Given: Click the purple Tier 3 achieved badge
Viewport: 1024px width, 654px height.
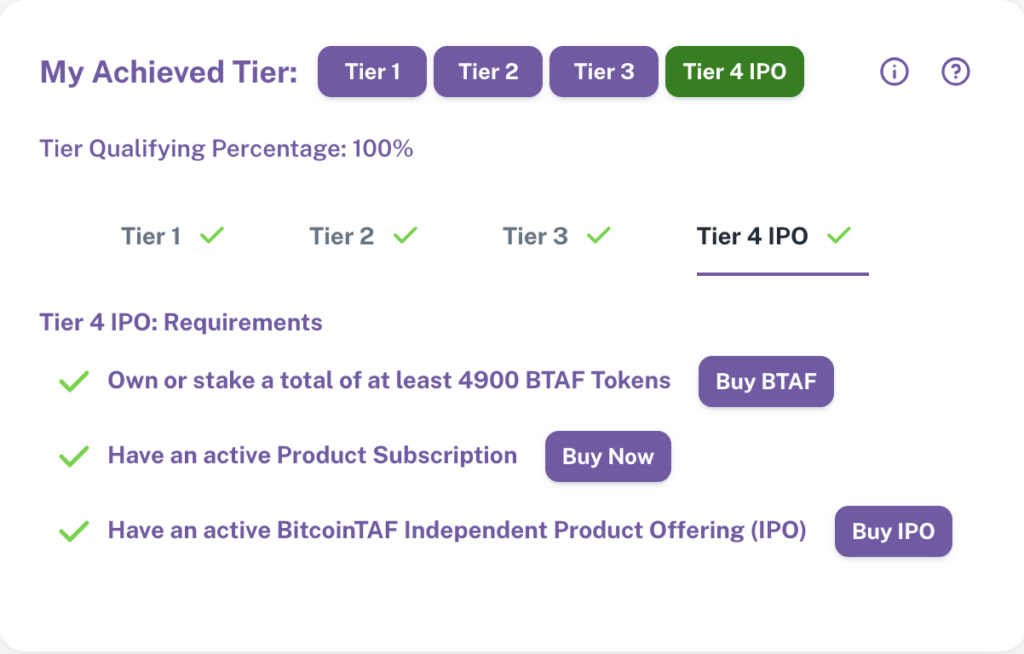Looking at the screenshot, I should pos(604,71).
